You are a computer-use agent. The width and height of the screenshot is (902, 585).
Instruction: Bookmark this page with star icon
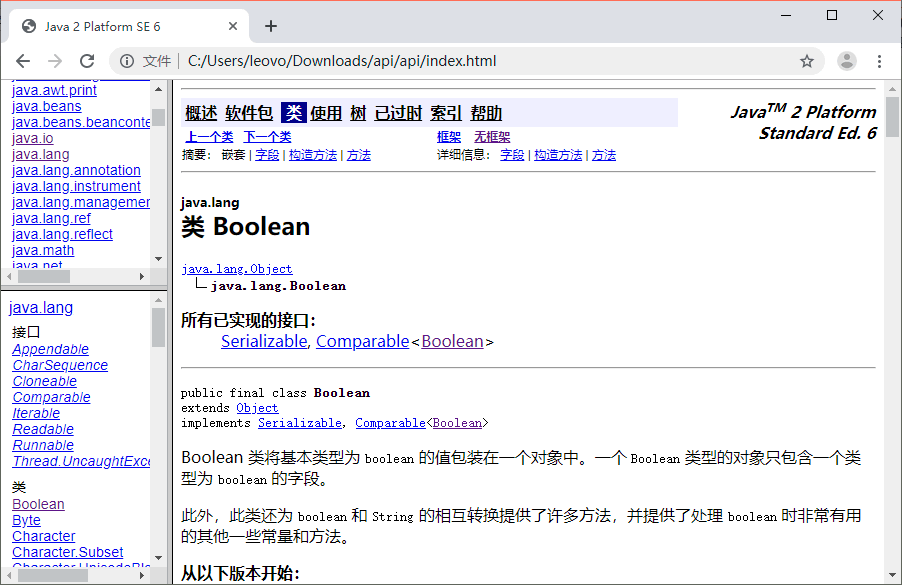[807, 61]
